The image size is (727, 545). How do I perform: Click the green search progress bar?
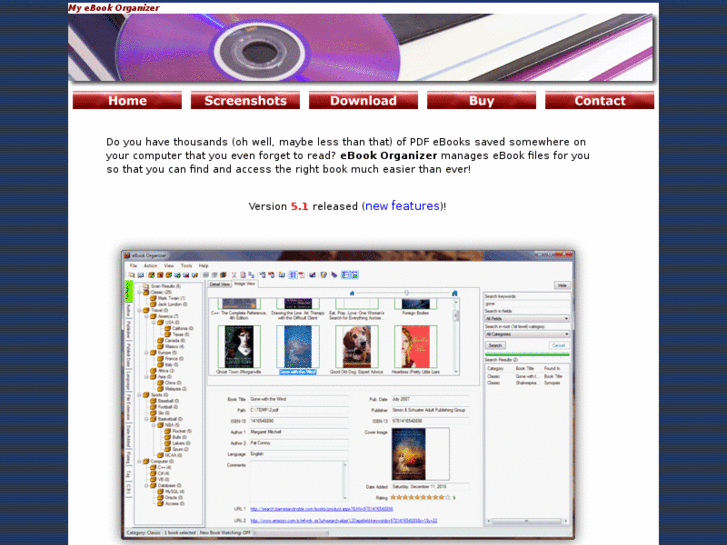[x=527, y=354]
